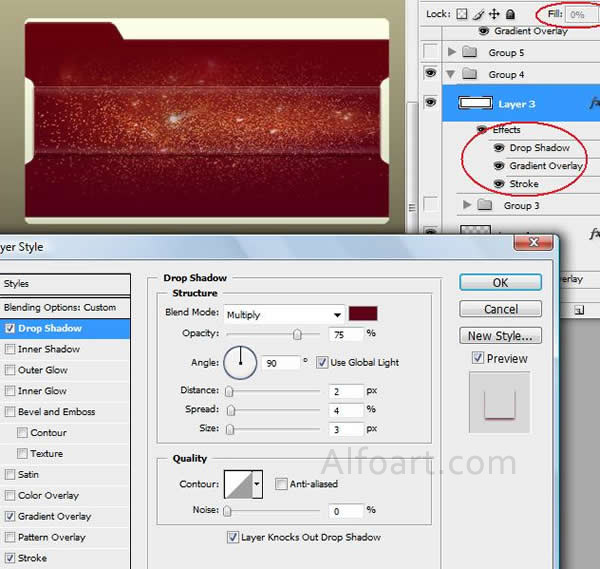This screenshot has width=600, height=569.
Task: Open the Styles presets entry
Action: pyautogui.click(x=65, y=284)
